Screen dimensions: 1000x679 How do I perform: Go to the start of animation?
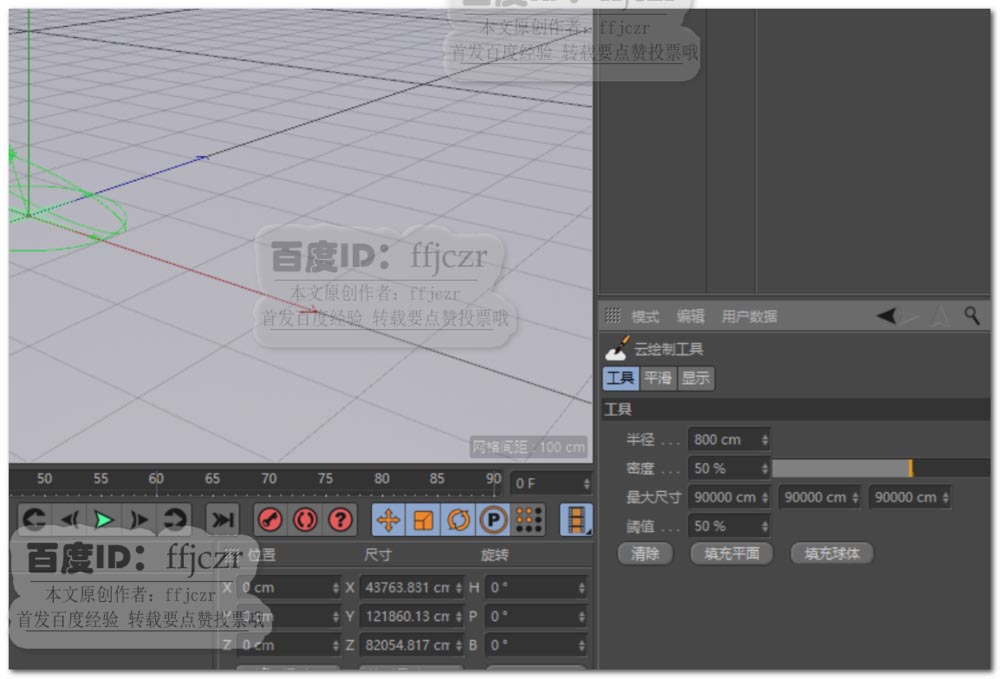coord(34,520)
